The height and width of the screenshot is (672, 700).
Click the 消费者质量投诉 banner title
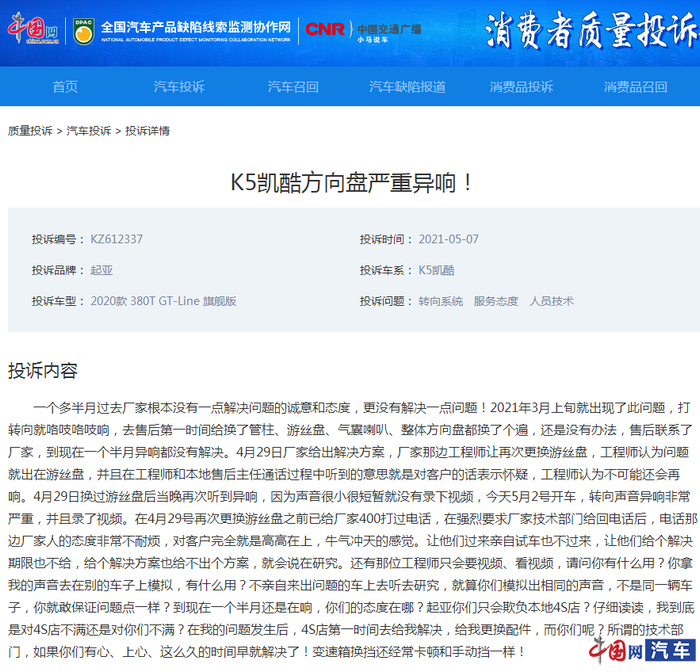(x=591, y=30)
